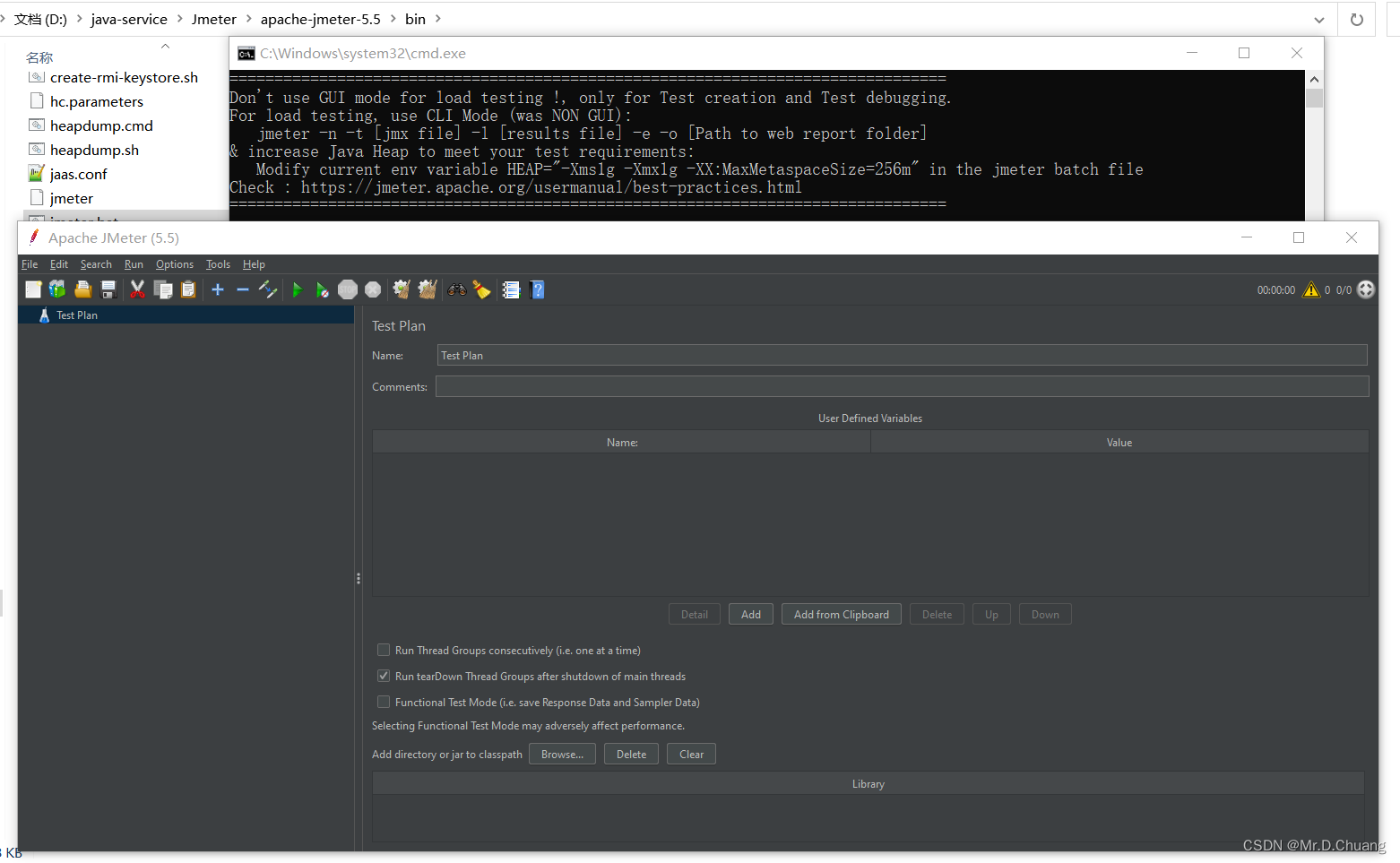This screenshot has height=863, width=1400.
Task: Click the Browse... classpath button
Action: pyautogui.click(x=562, y=755)
